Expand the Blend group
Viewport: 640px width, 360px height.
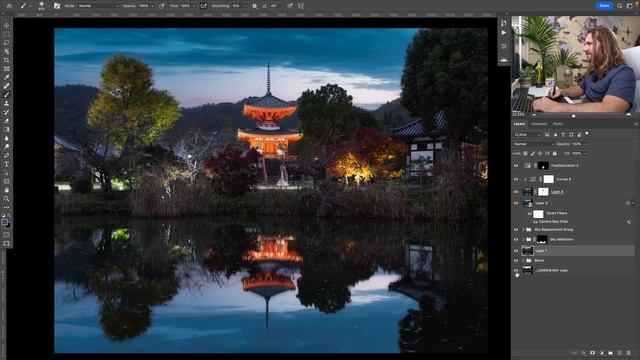coord(523,260)
